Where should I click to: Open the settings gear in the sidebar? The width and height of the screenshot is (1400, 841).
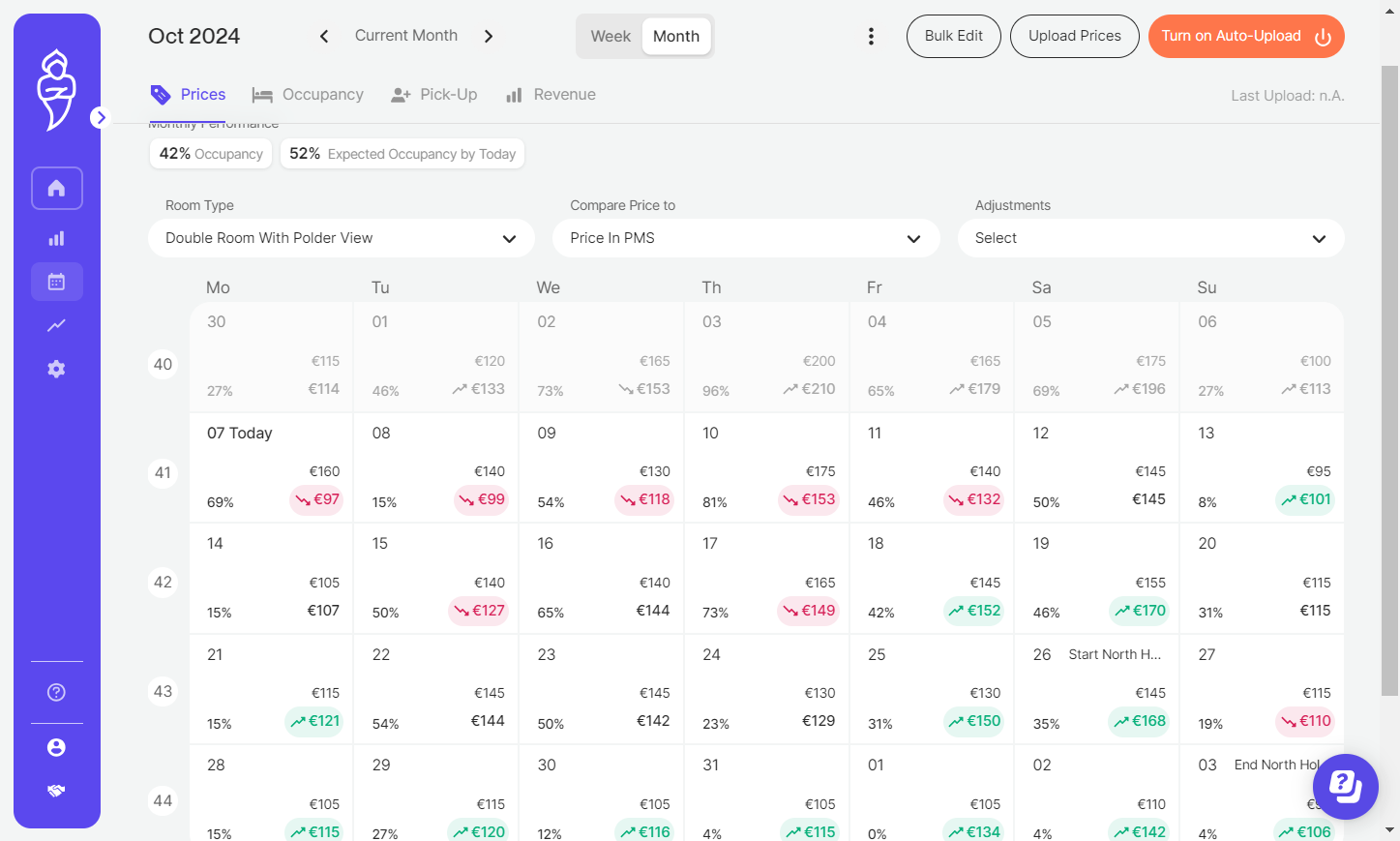click(x=56, y=369)
